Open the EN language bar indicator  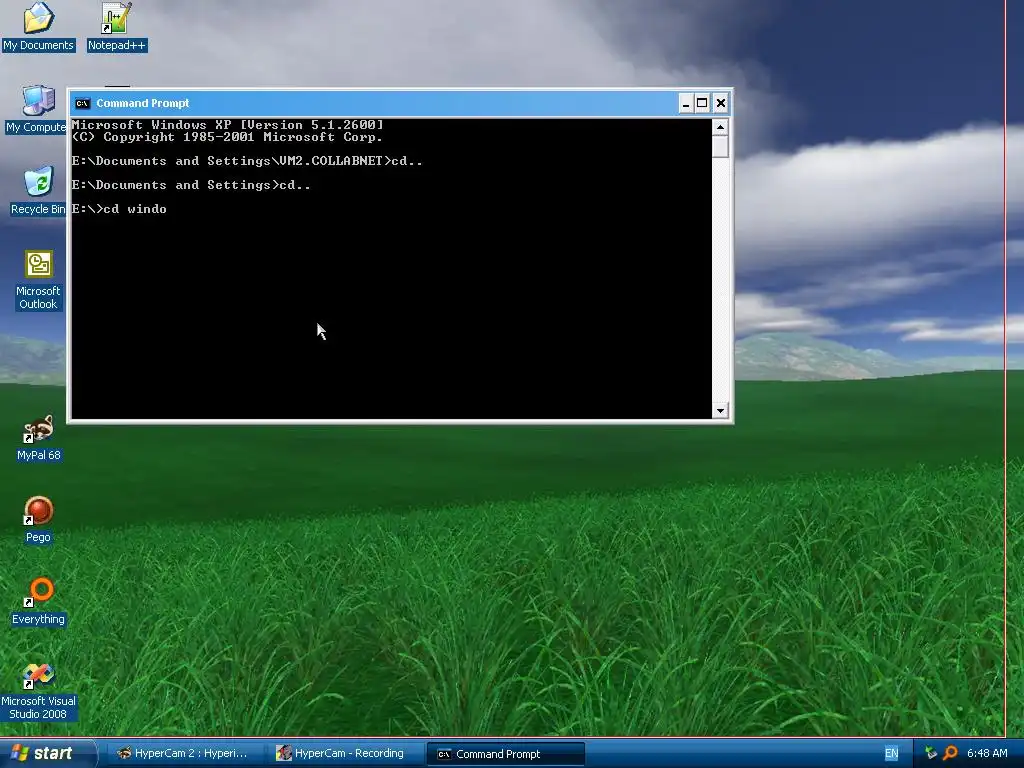(x=891, y=754)
